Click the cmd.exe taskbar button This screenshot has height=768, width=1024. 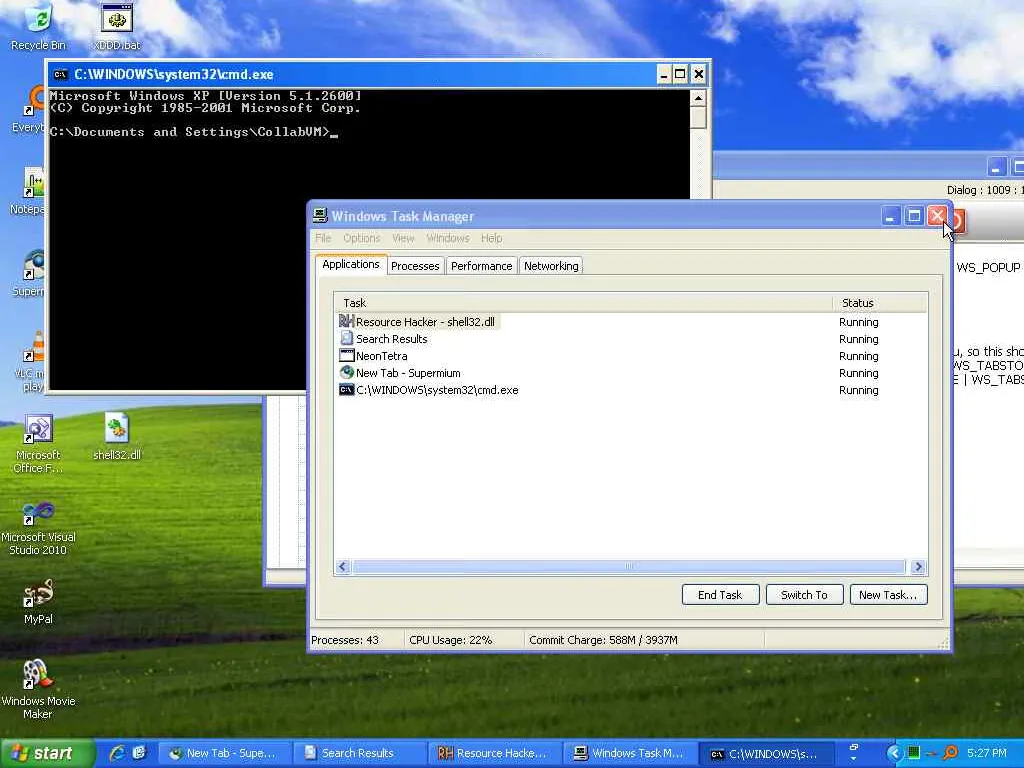[765, 753]
